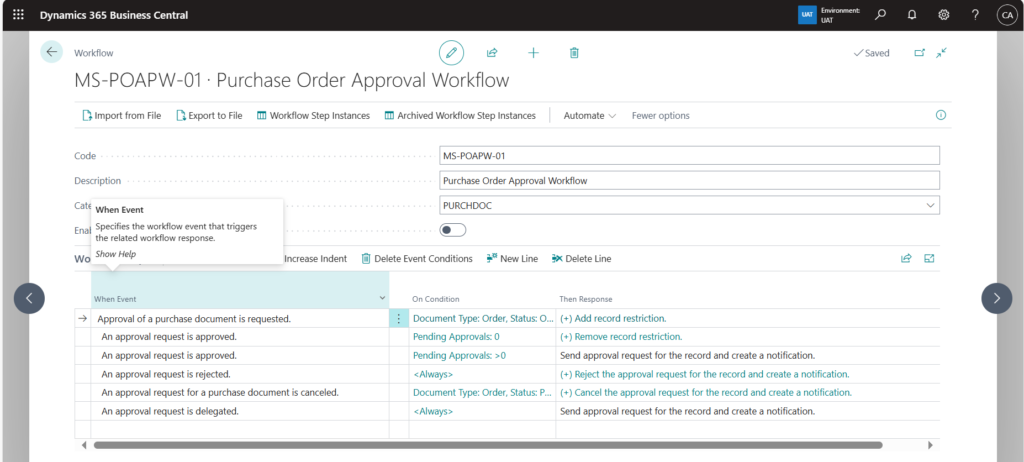Open the app launcher waffle menu
Image resolution: width=1024 pixels, height=462 pixels.
point(18,14)
